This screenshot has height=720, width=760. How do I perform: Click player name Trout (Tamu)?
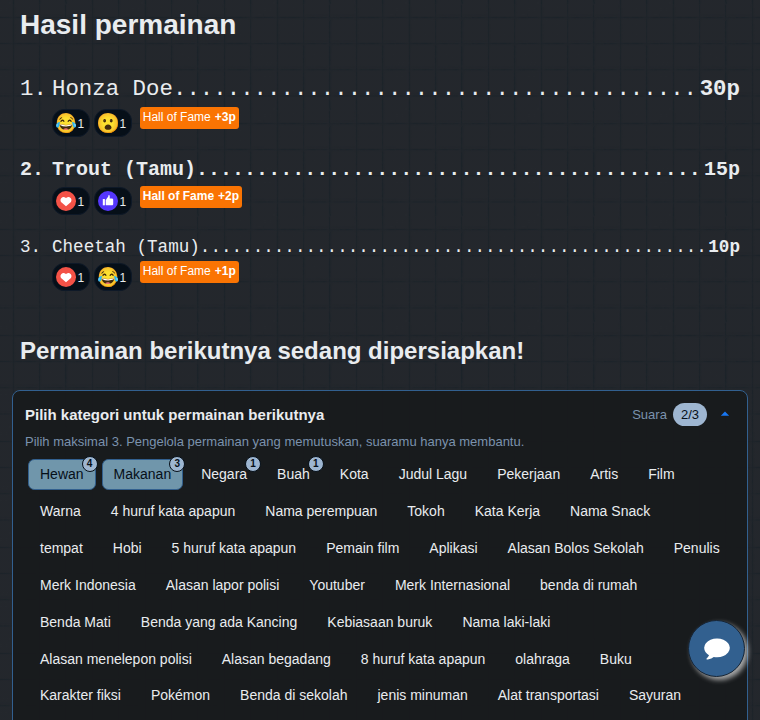[124, 169]
